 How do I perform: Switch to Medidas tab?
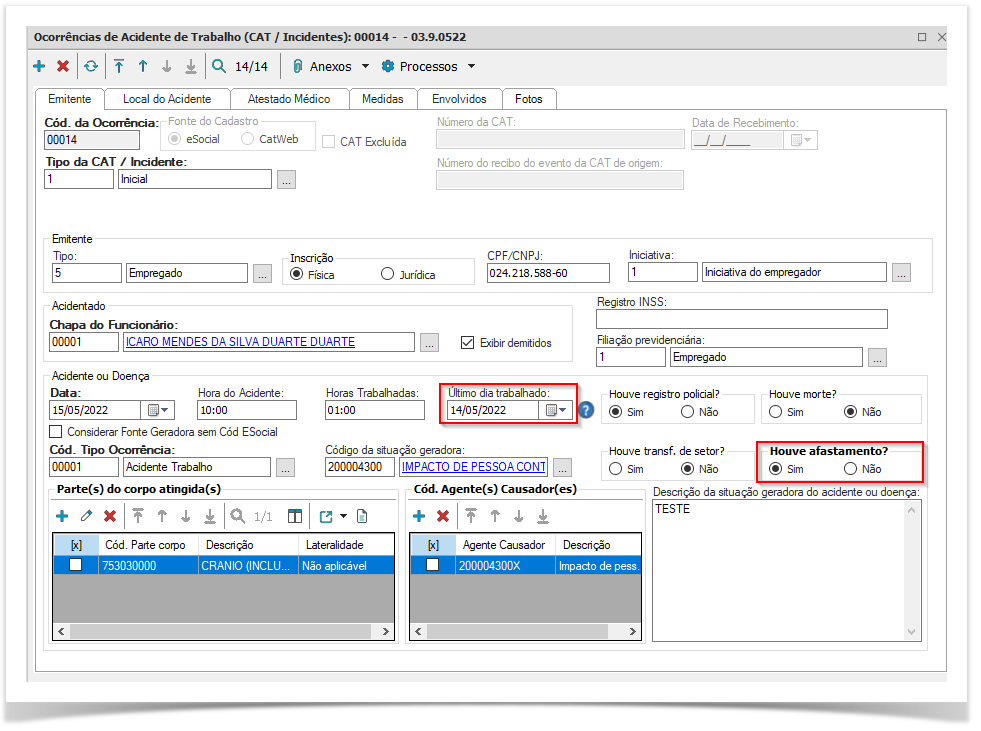[x=383, y=99]
